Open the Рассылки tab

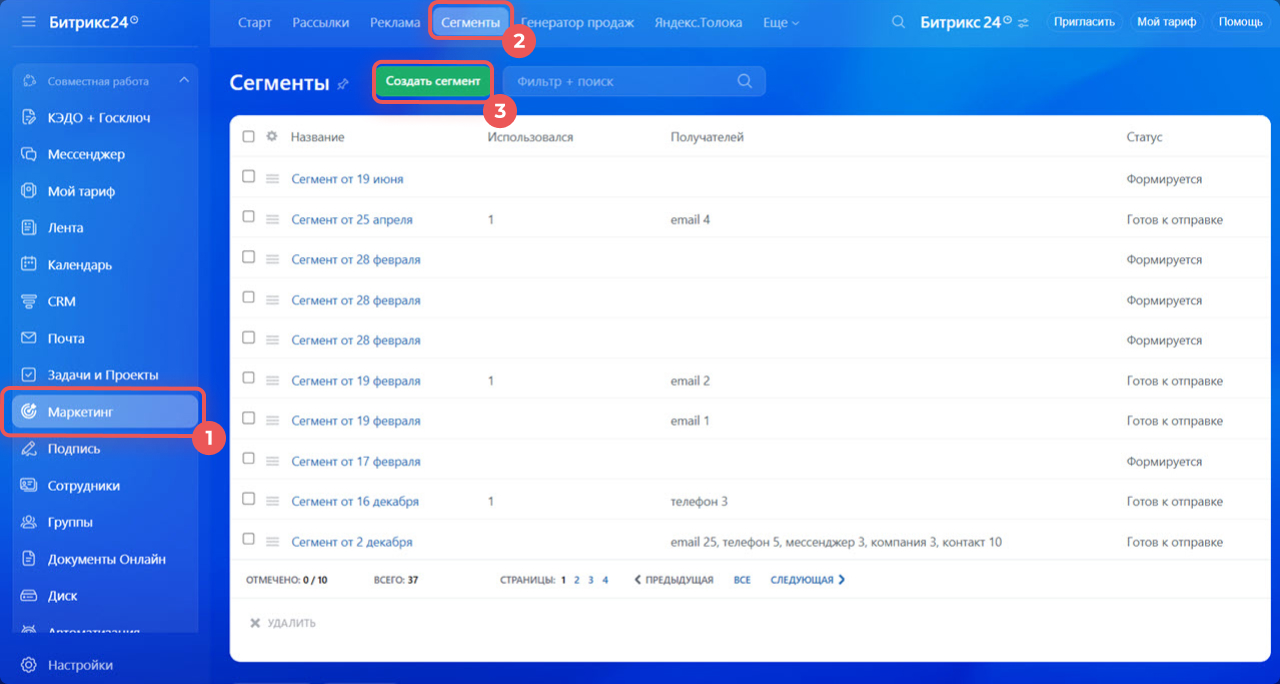[x=321, y=22]
